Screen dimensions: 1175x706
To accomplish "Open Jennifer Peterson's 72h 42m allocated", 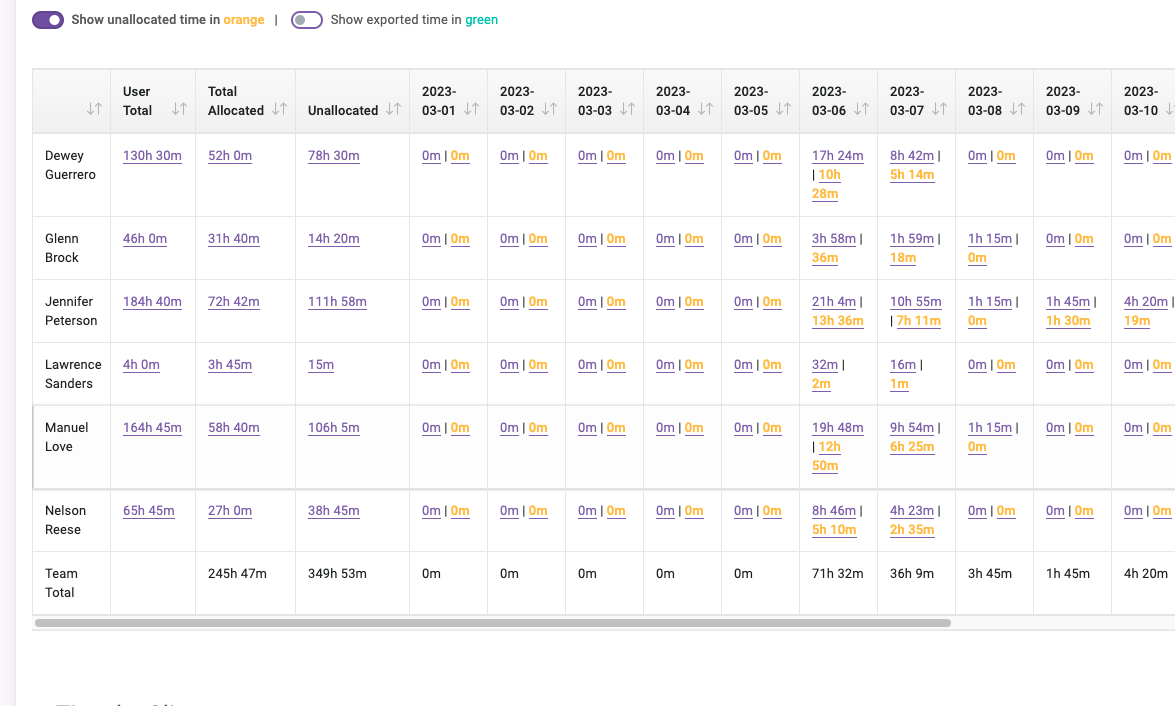I will pyautogui.click(x=234, y=302).
